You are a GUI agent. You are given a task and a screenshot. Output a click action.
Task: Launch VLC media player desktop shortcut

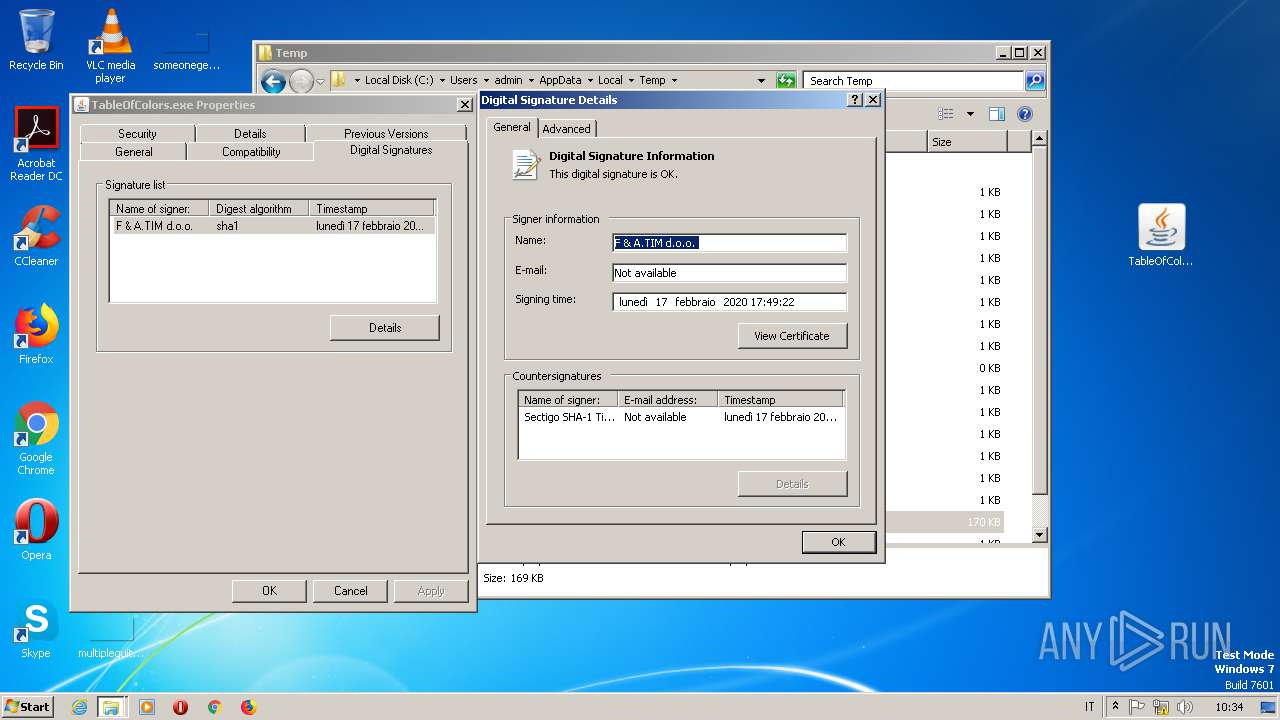pyautogui.click(x=110, y=45)
